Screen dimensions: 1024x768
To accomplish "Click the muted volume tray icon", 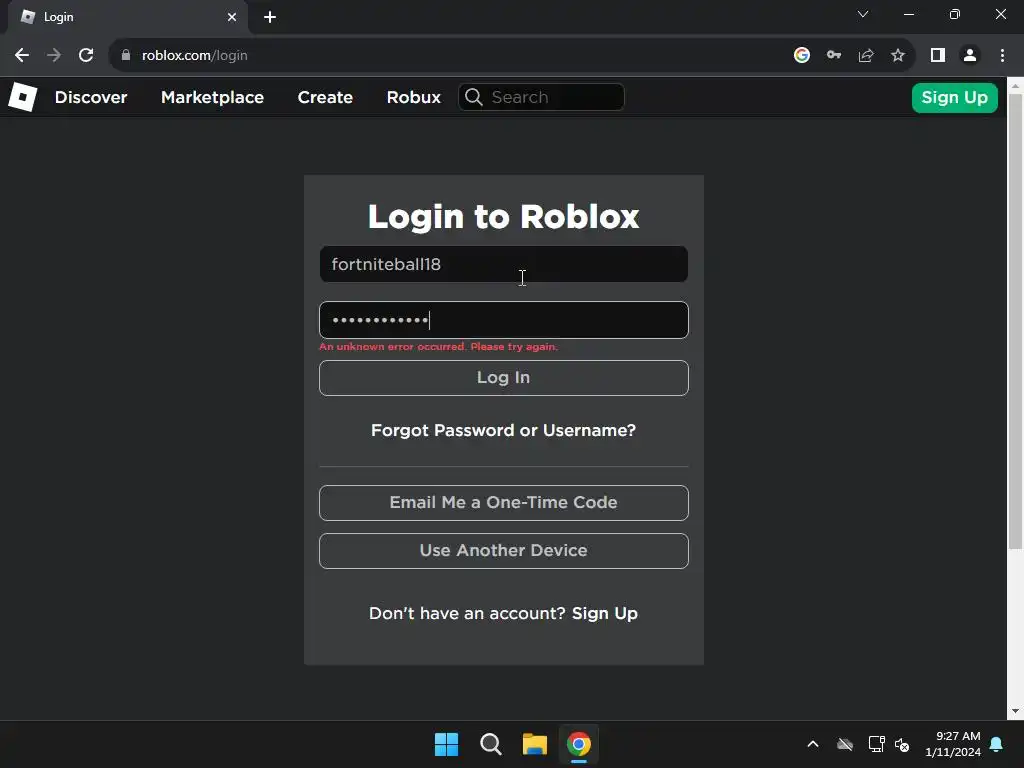I will (x=903, y=744).
